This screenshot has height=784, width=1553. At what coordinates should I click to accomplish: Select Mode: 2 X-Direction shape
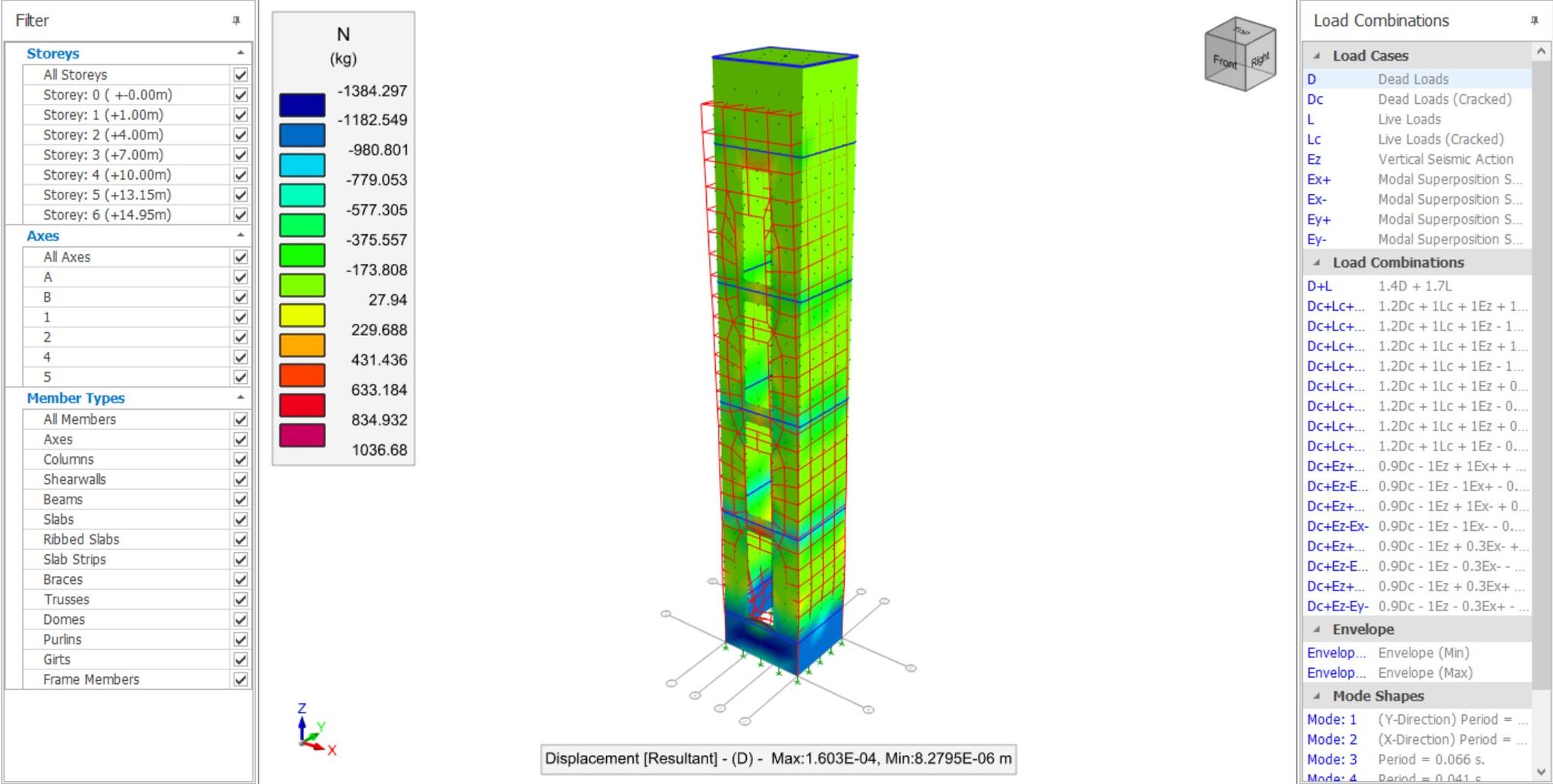1417,739
